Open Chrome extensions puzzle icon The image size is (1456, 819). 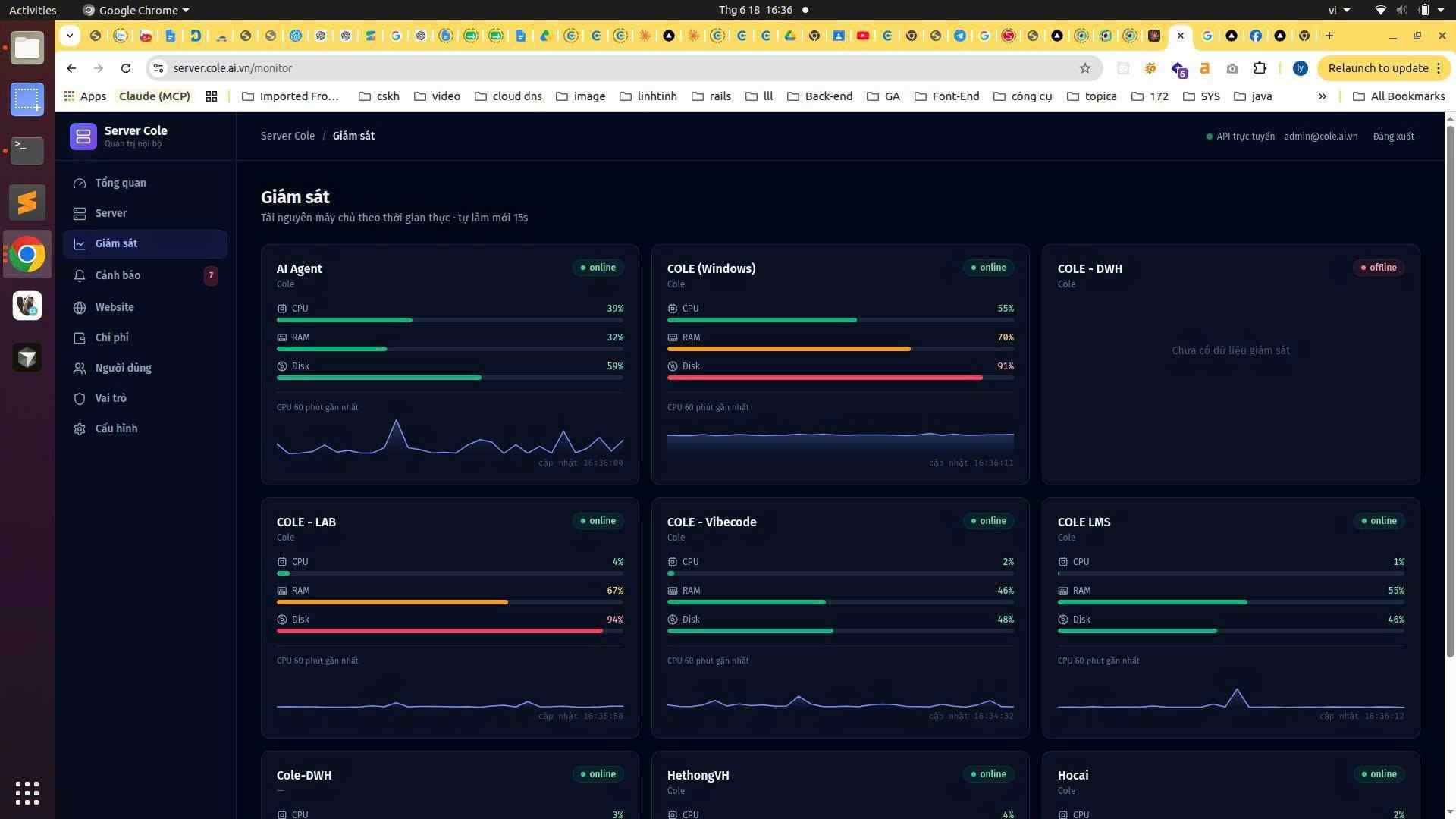click(1260, 68)
